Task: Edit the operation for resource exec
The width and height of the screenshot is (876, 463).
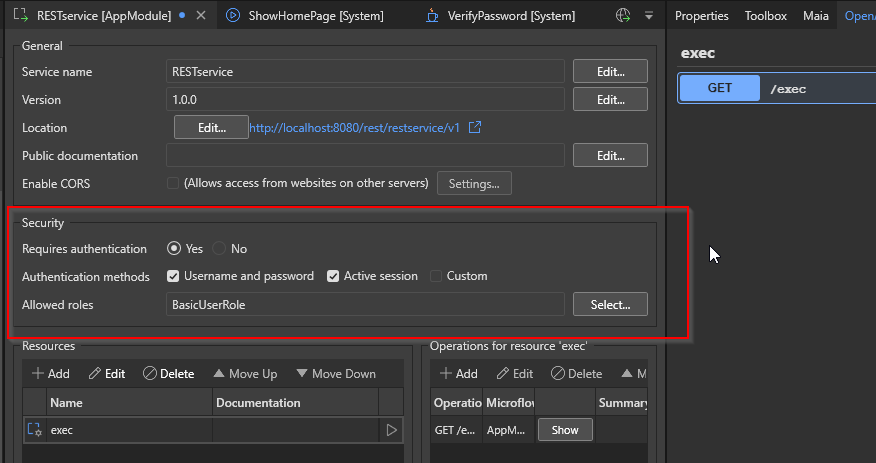Action: 515,374
